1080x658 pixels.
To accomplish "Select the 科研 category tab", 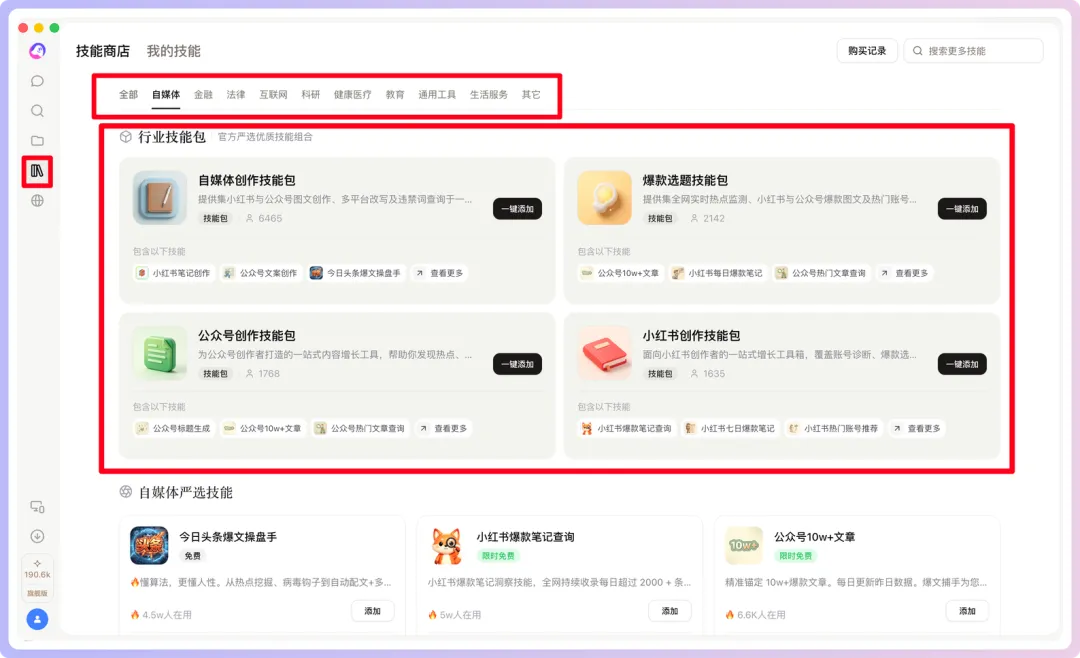I will [311, 95].
